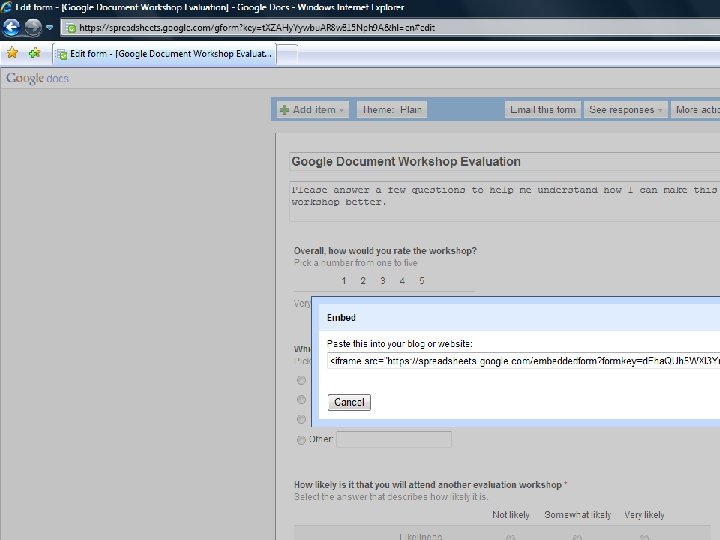The width and height of the screenshot is (720, 540).
Task: Open a new blank browser tab
Action: [x=287, y=54]
